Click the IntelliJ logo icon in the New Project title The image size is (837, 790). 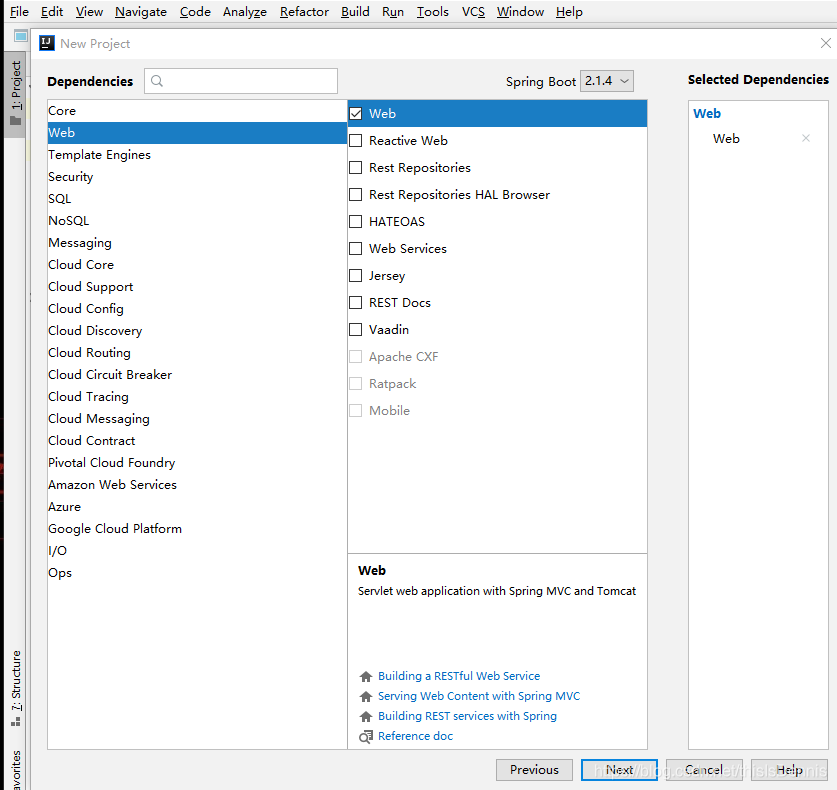tap(47, 43)
